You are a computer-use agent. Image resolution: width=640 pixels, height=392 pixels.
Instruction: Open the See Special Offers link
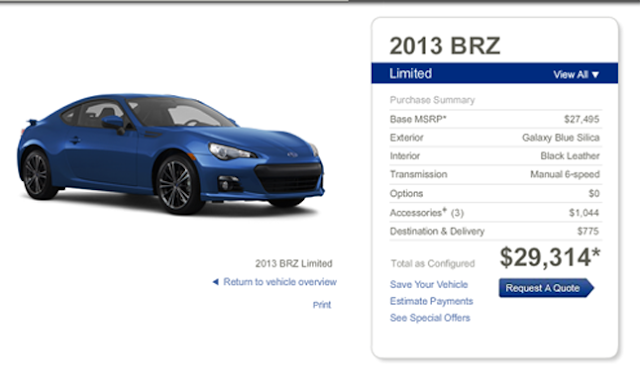point(430,318)
